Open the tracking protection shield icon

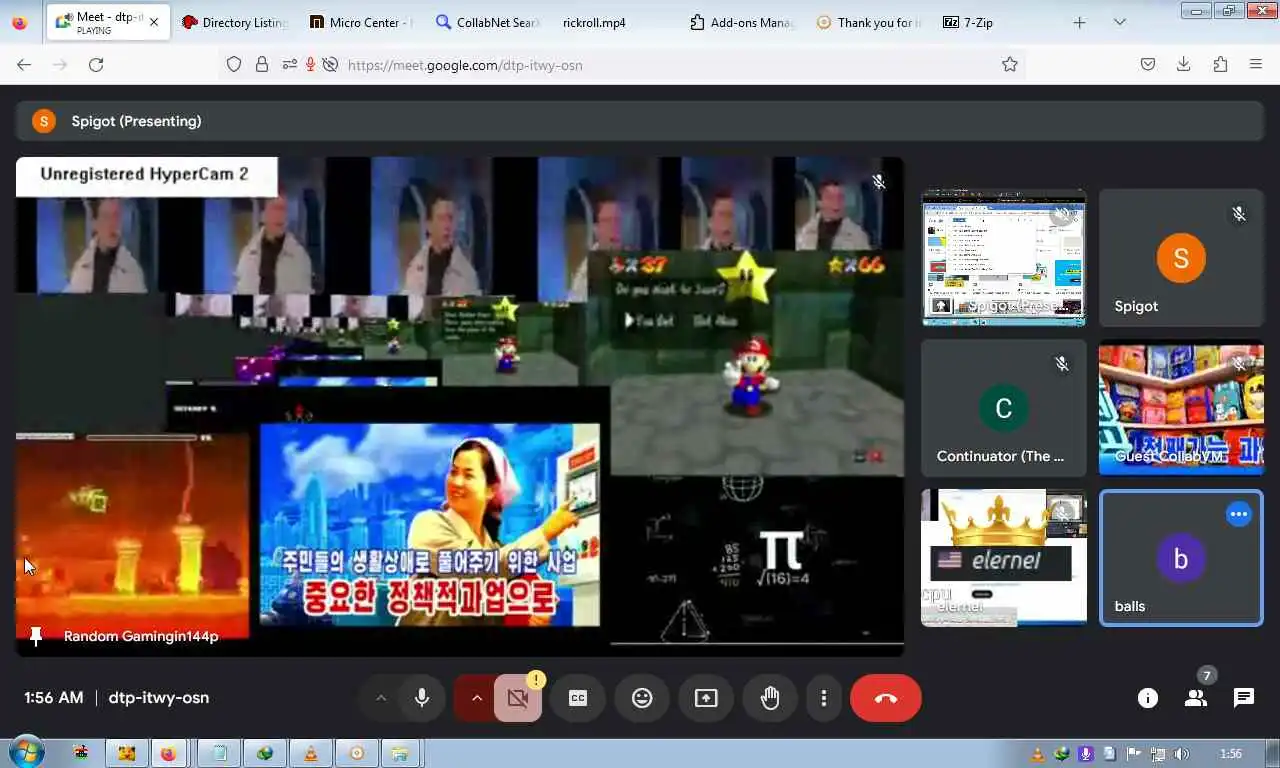click(x=234, y=64)
